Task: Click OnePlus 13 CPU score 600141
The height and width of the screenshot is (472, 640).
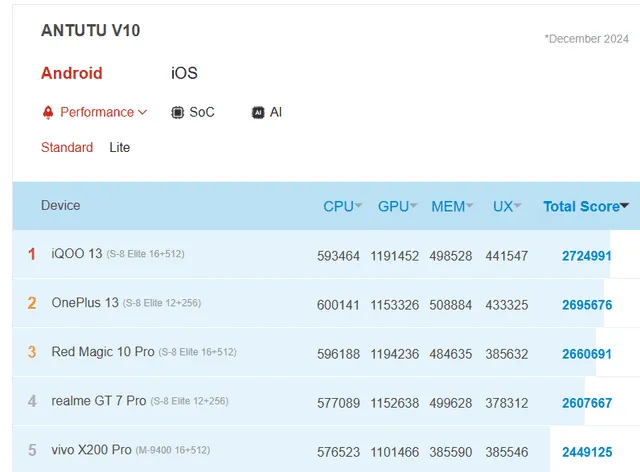Action: 338,305
